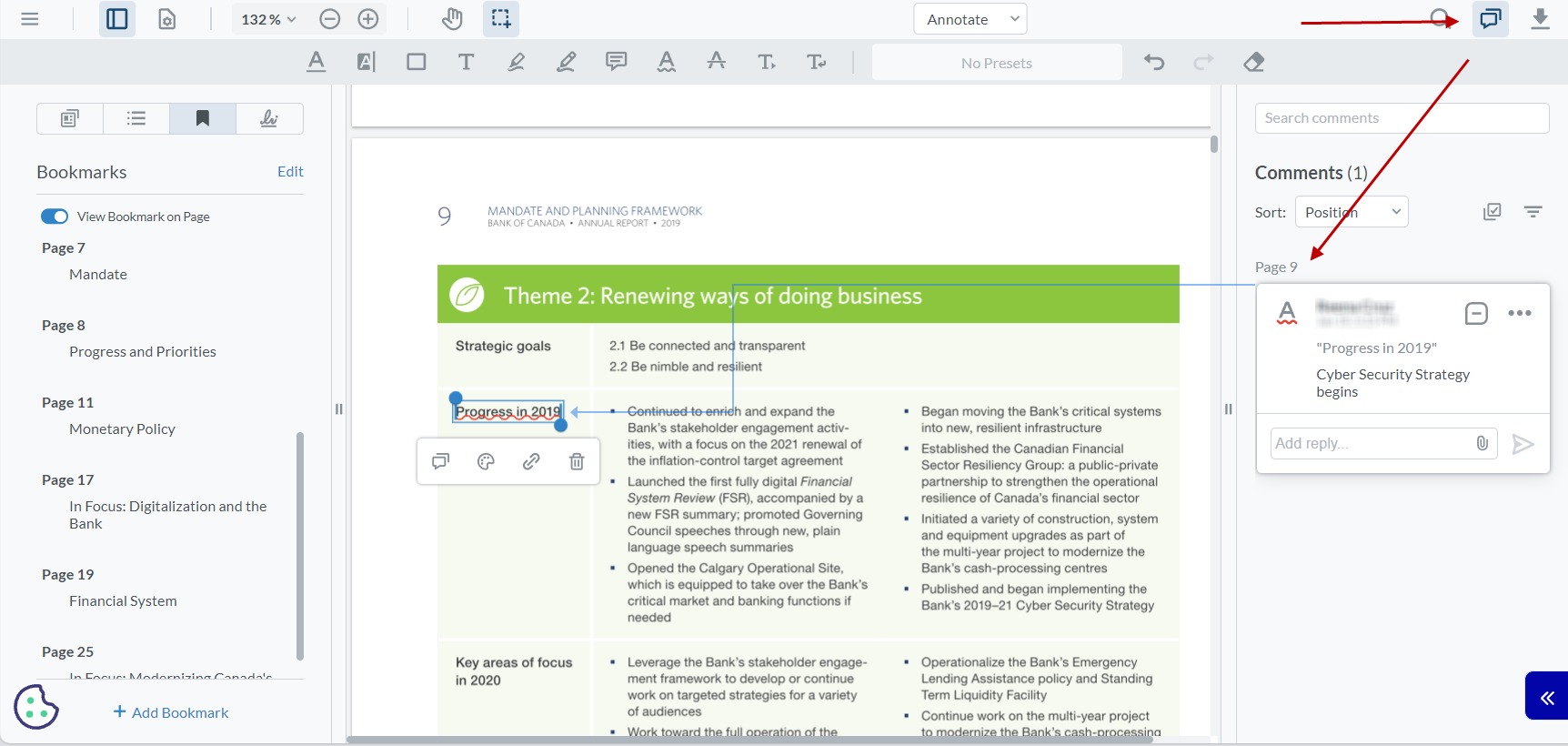Select the insert text tool
The image size is (1568, 746).
point(767,62)
